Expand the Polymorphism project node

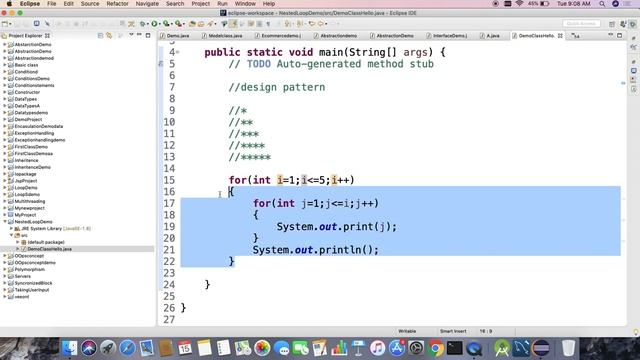(5, 269)
